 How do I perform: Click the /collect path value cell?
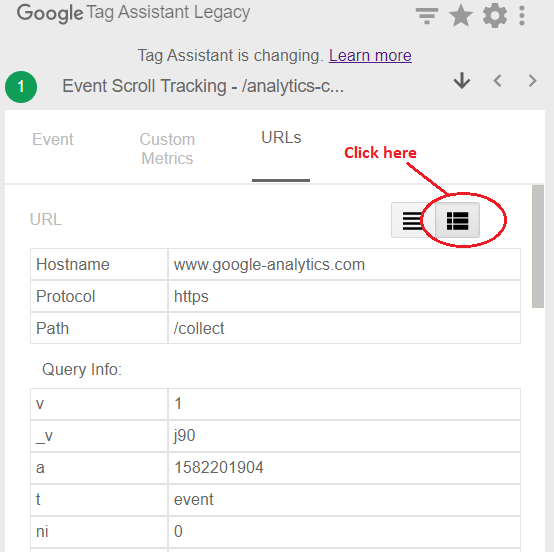(x=344, y=328)
